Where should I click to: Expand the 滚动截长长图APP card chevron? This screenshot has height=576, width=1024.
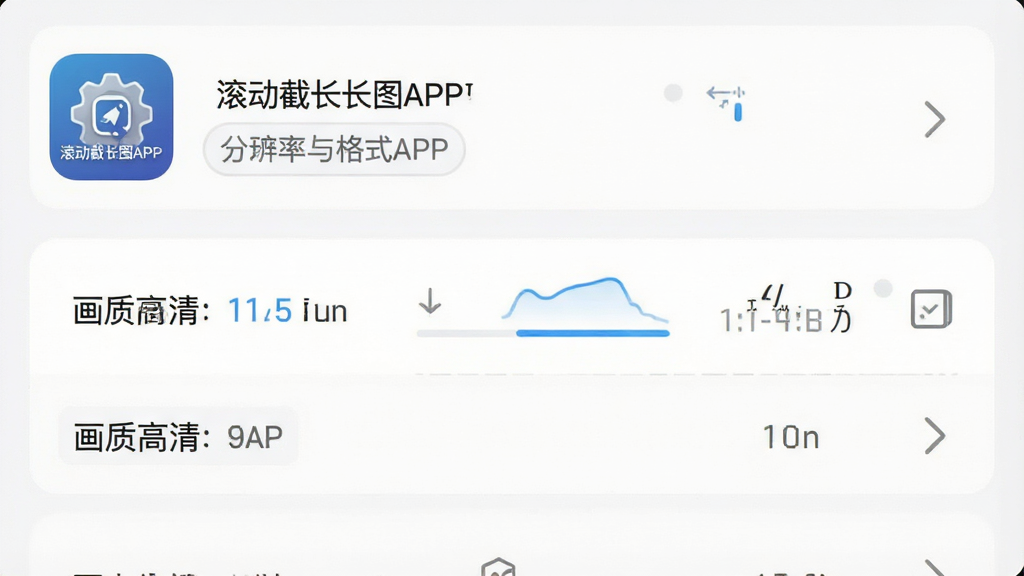point(935,119)
